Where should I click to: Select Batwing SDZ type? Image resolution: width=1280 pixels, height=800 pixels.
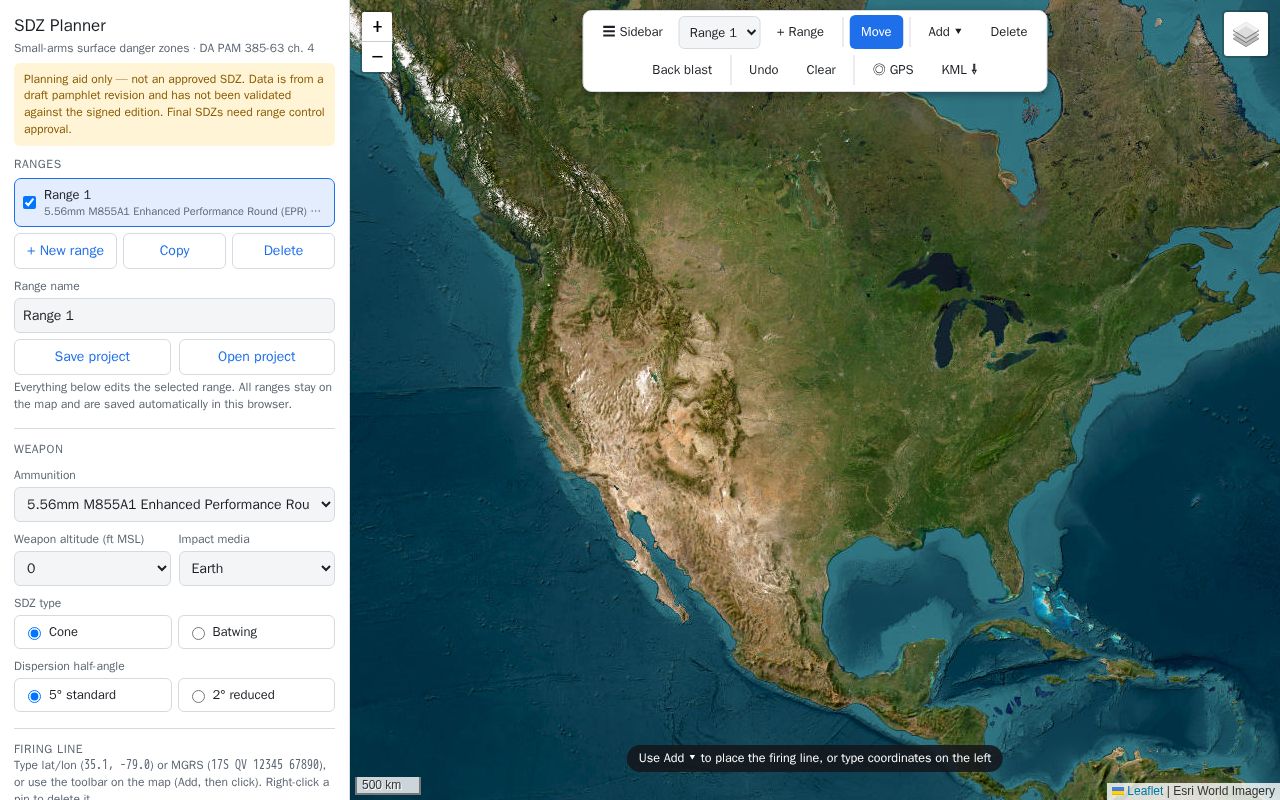(256, 632)
